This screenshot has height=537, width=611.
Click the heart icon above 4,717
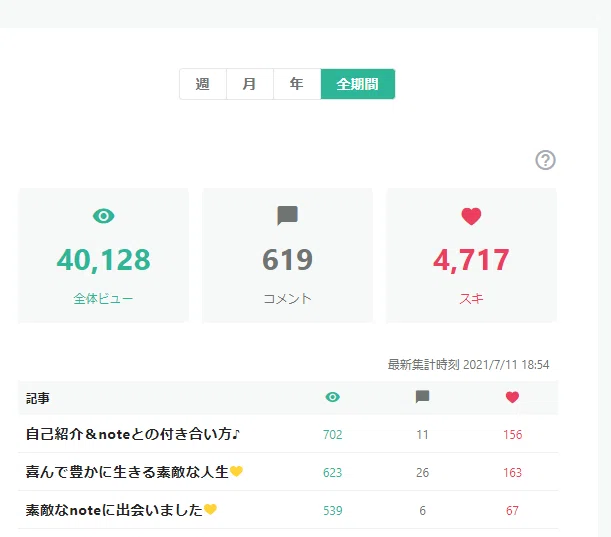(471, 216)
